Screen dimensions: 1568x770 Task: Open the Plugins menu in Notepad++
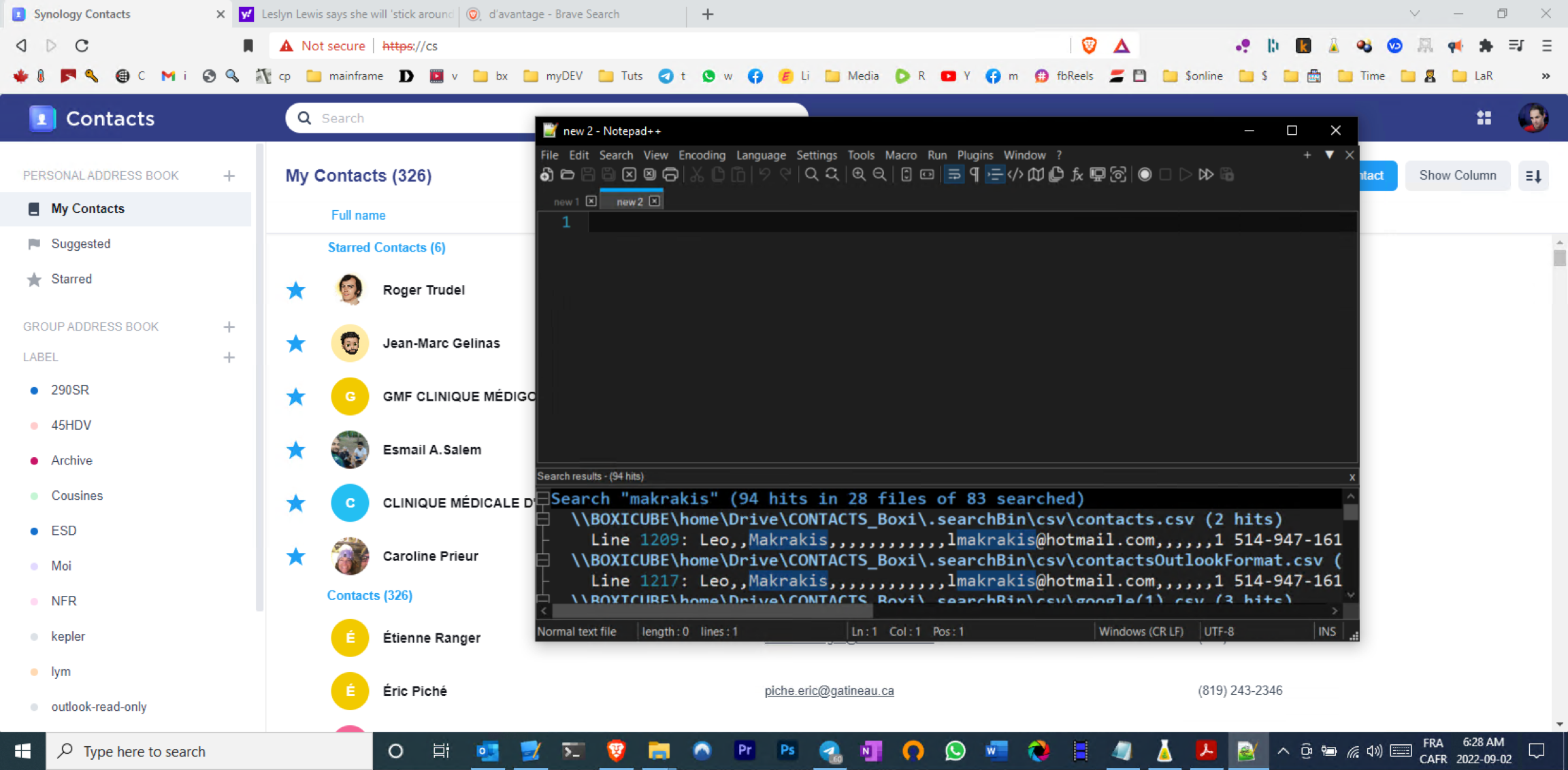tap(975, 155)
